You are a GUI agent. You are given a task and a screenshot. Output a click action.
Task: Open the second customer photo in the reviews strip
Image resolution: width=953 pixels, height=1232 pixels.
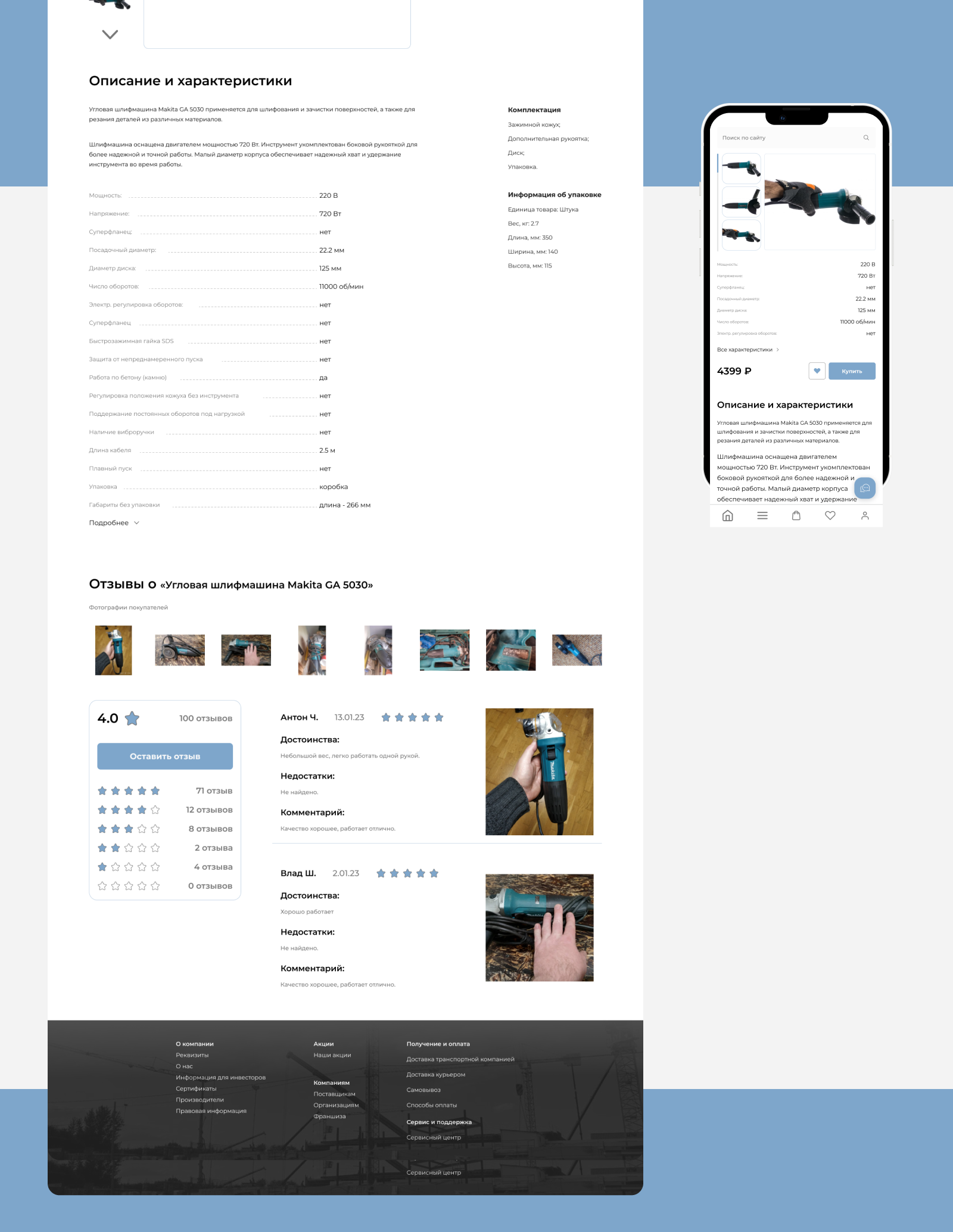point(180,650)
